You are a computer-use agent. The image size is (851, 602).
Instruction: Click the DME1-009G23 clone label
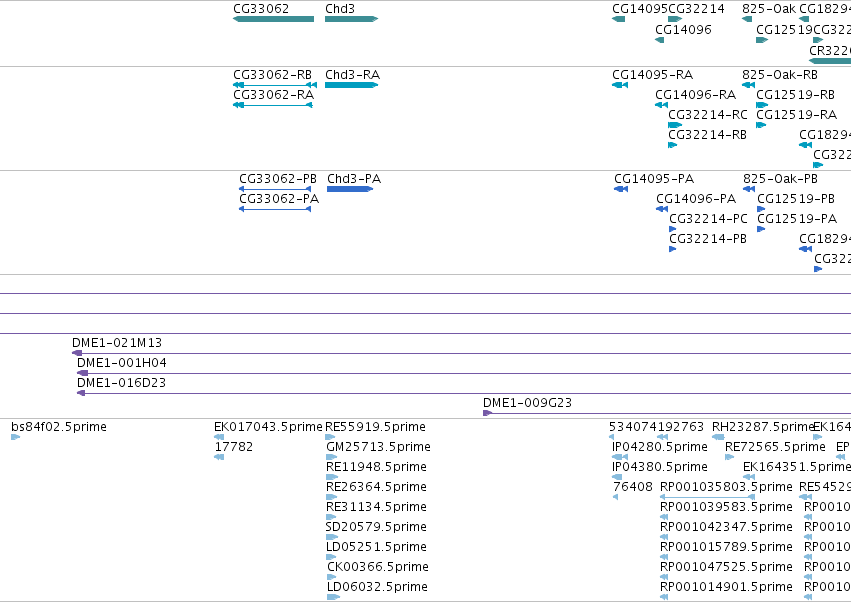528,403
